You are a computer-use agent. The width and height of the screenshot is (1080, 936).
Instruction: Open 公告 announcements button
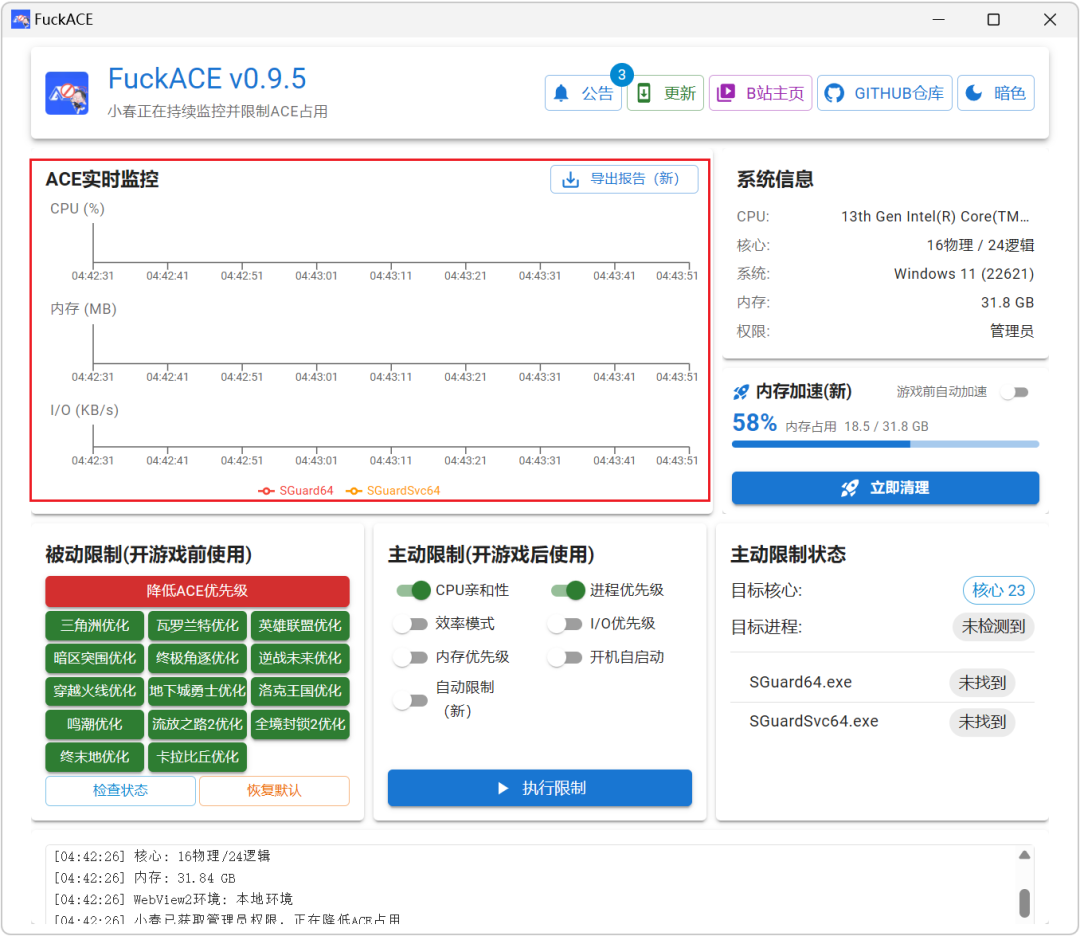[583, 93]
